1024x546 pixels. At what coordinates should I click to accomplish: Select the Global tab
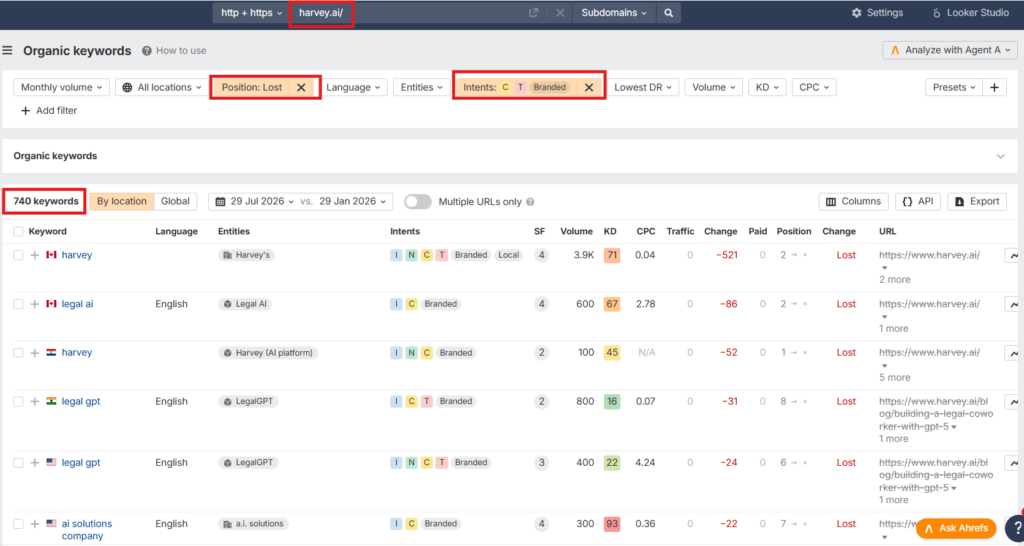coord(175,201)
